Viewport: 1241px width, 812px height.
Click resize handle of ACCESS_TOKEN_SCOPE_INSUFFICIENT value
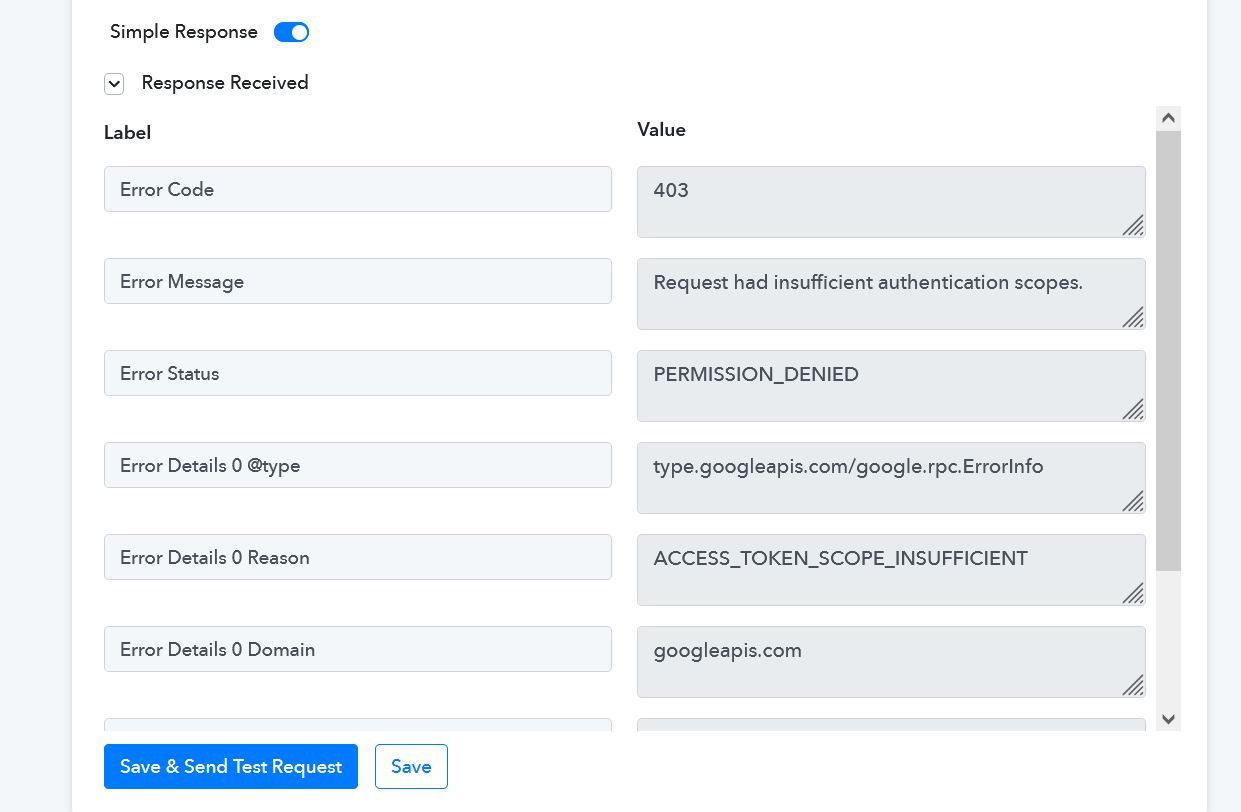pos(1133,594)
